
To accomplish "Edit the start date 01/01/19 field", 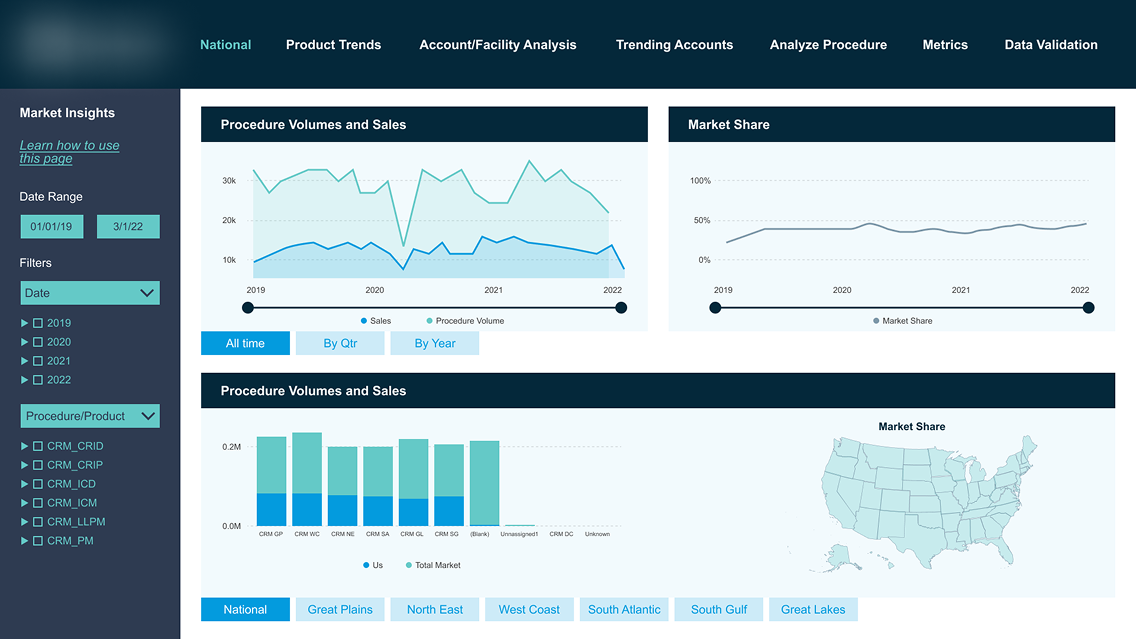I will pyautogui.click(x=51, y=226).
